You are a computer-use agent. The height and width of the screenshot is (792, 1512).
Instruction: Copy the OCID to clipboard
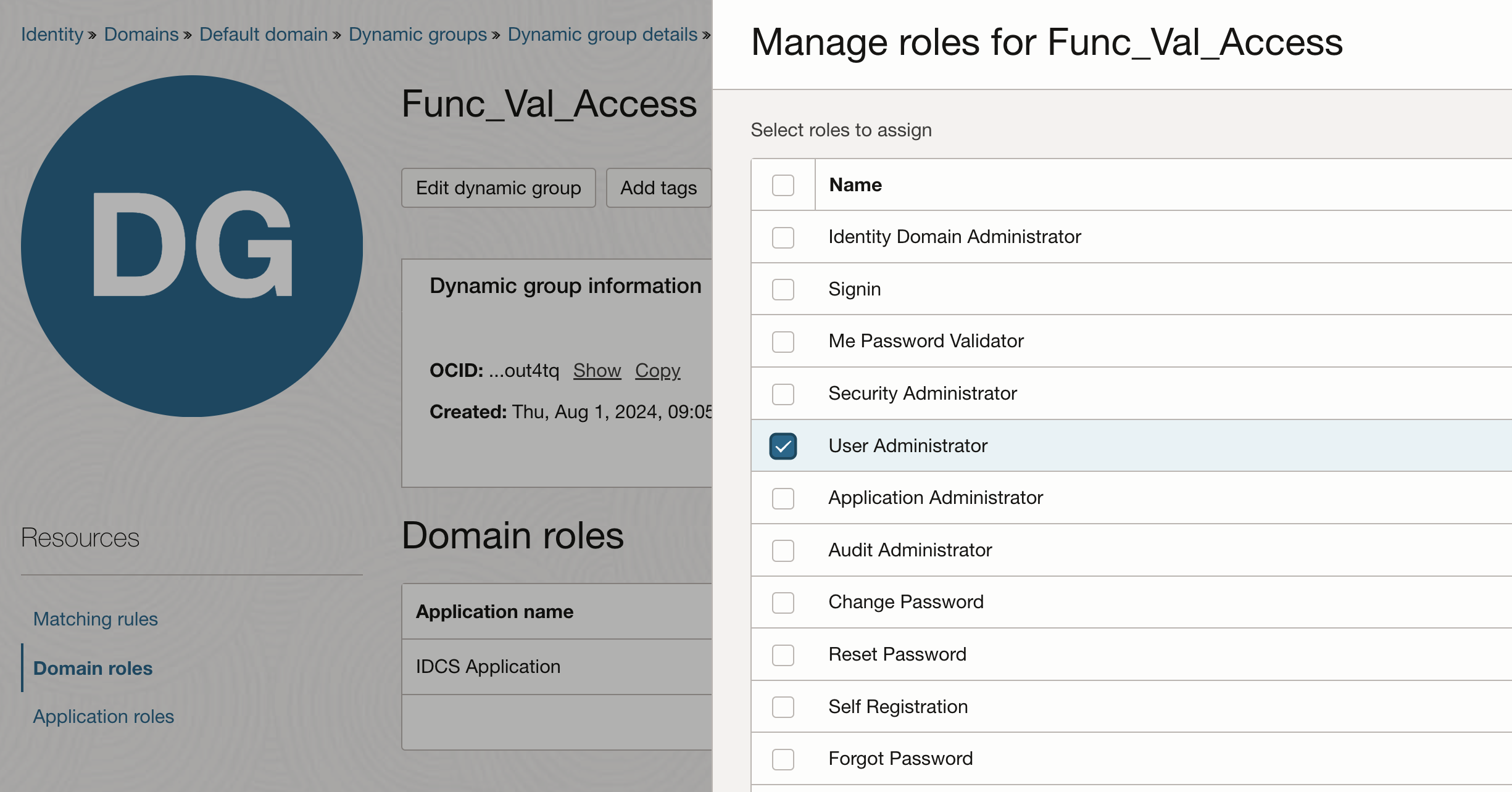click(x=657, y=370)
